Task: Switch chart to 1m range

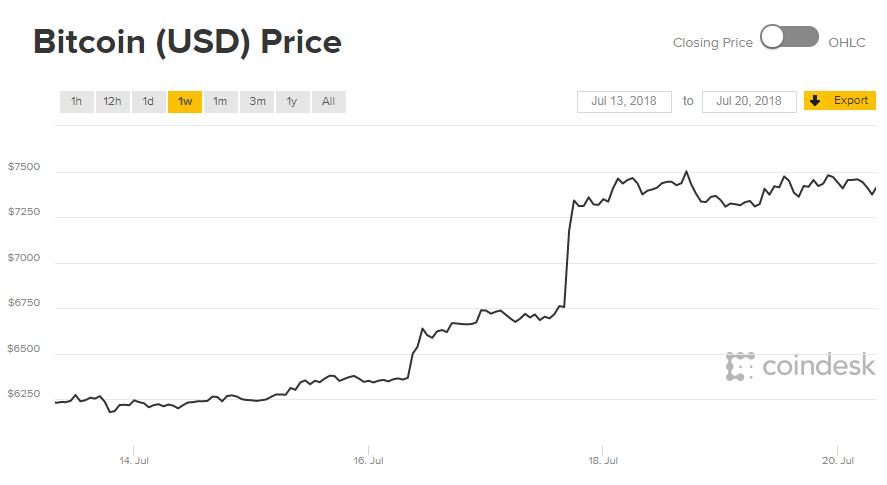Action: (x=220, y=101)
